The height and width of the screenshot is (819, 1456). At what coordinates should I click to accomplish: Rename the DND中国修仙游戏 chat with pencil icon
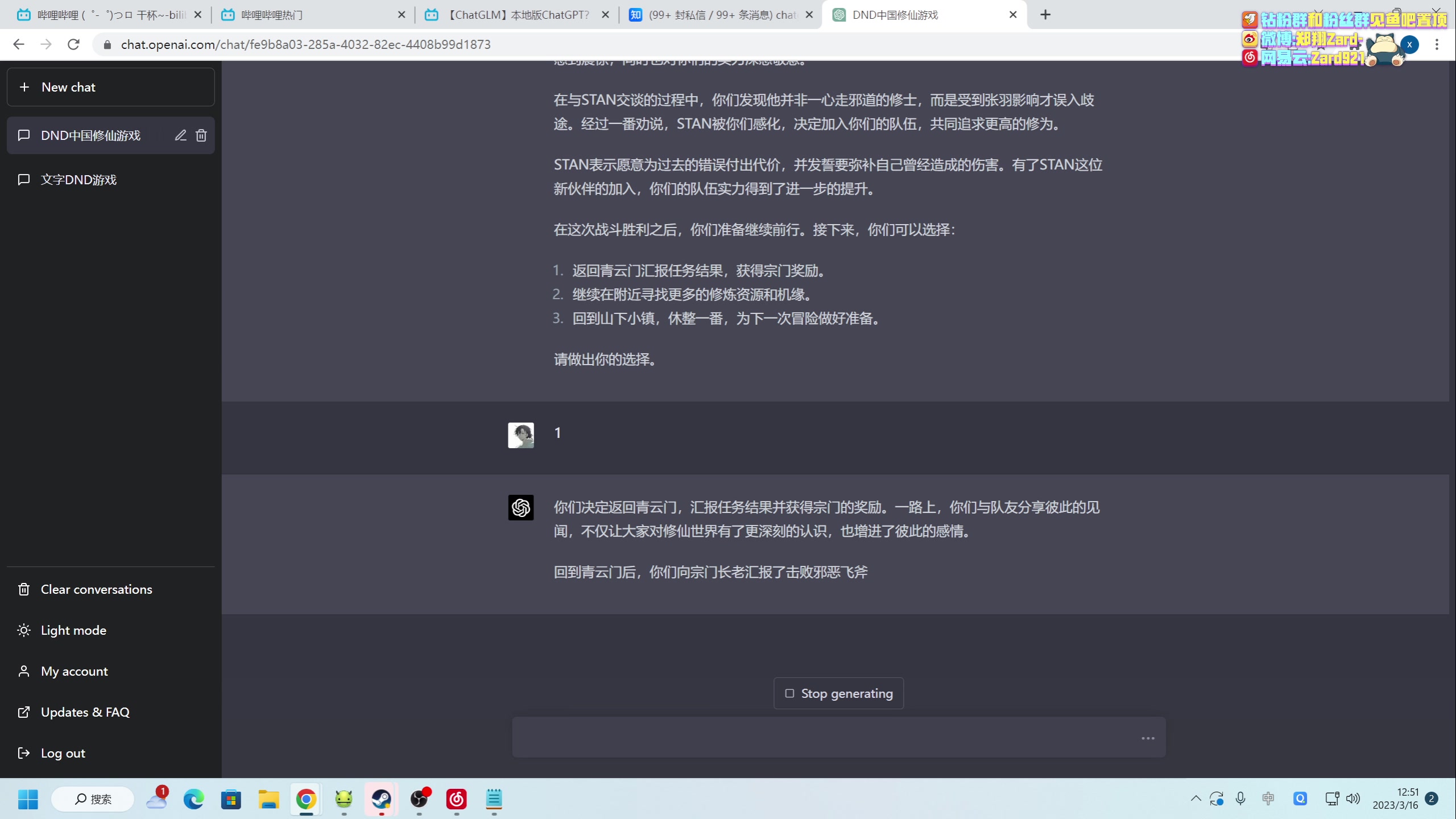coord(180,135)
